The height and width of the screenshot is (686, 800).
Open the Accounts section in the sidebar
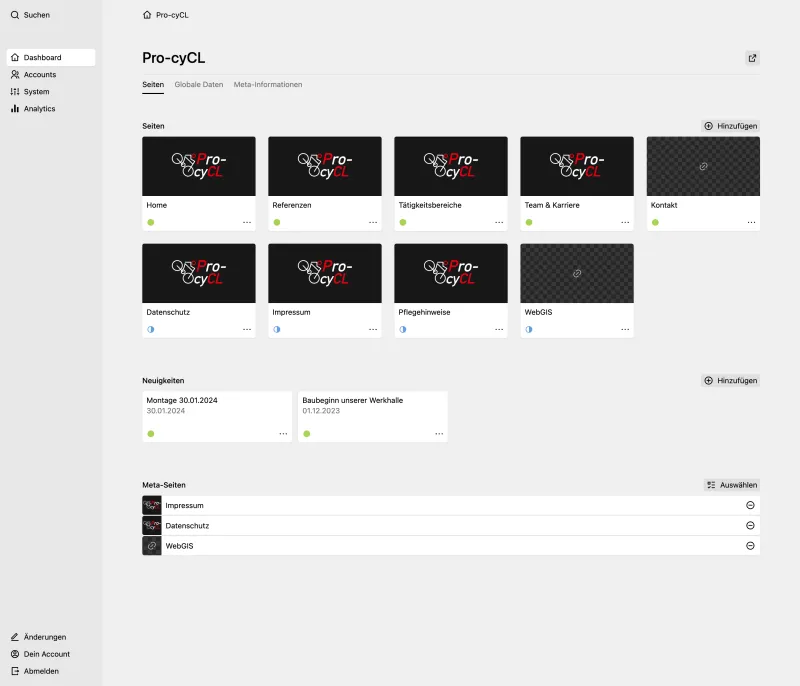pyautogui.click(x=36, y=74)
